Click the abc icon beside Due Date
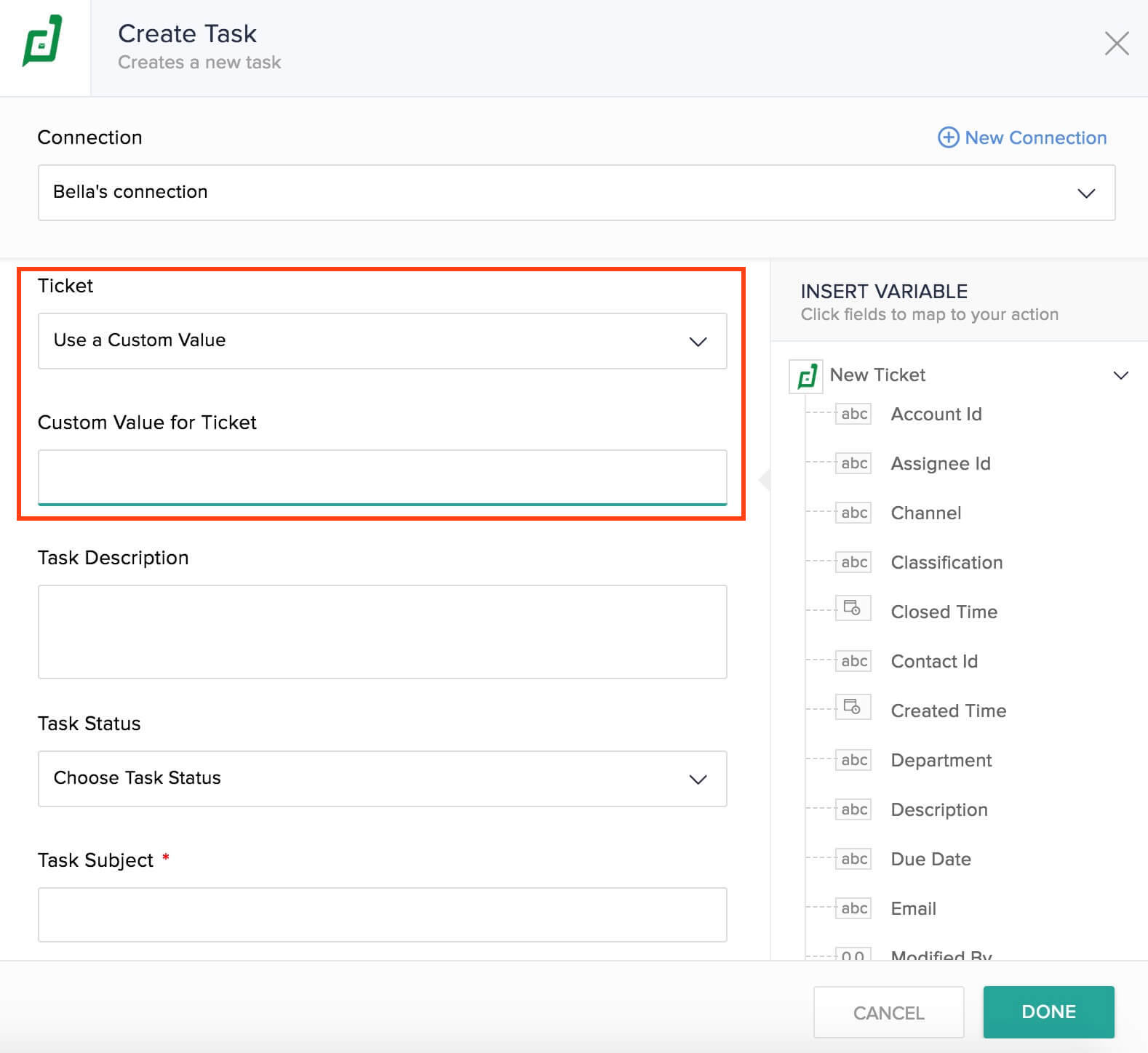 click(x=853, y=860)
